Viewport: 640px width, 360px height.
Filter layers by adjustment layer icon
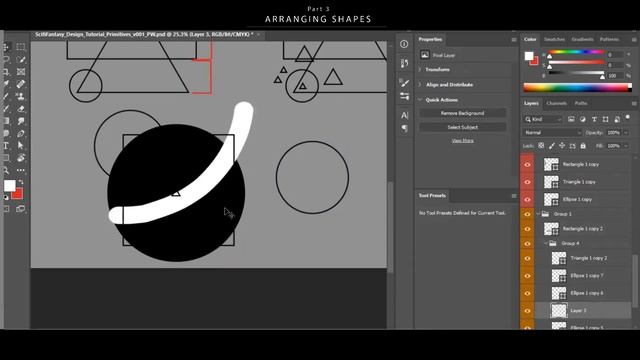click(x=582, y=119)
